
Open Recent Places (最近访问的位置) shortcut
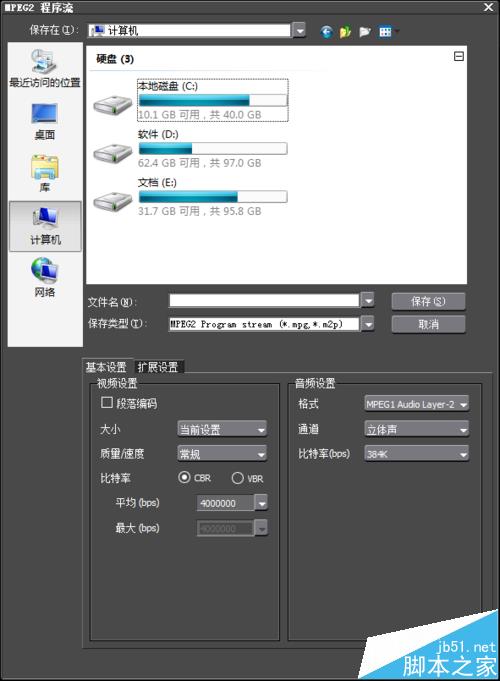pos(45,68)
